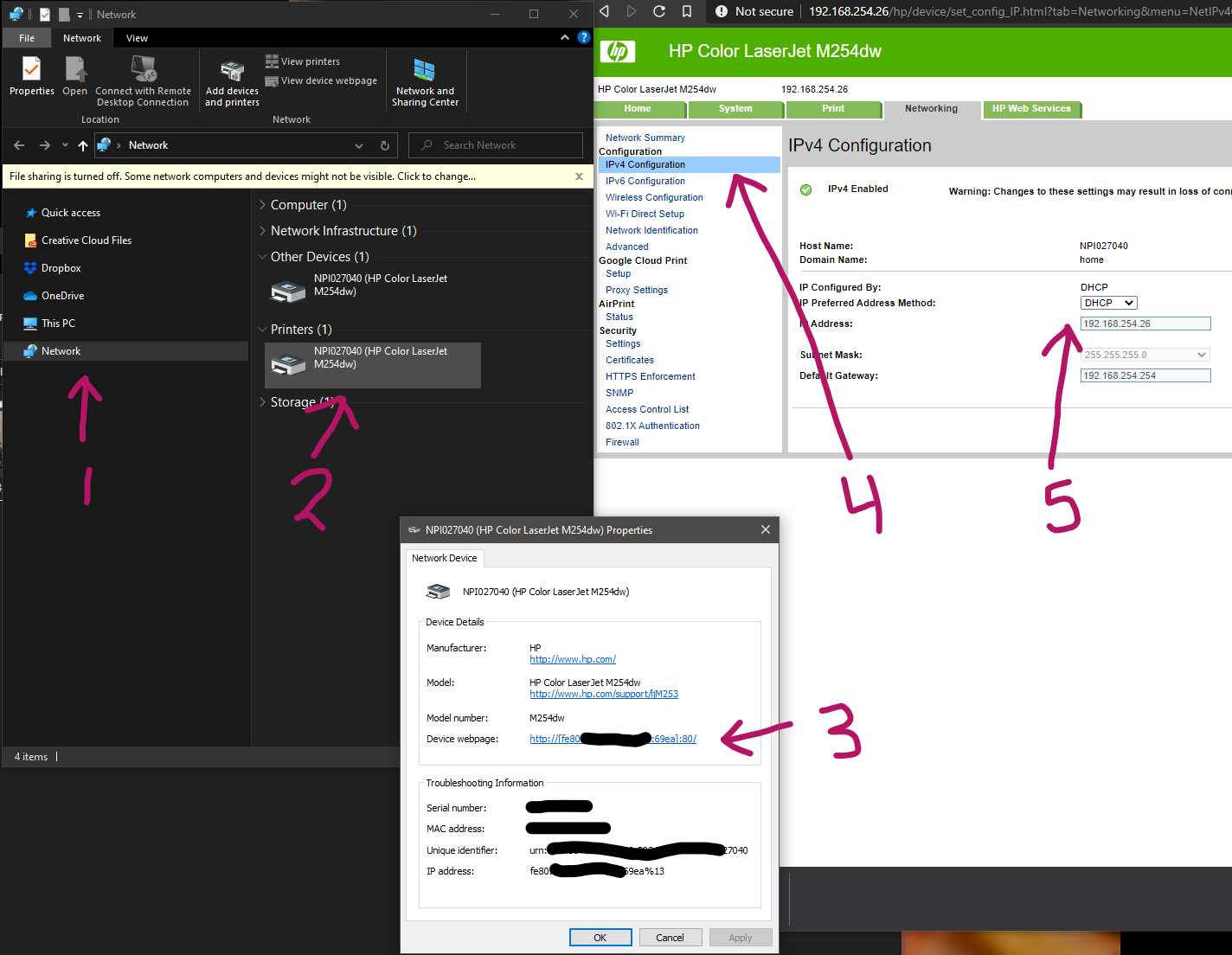The height and width of the screenshot is (955, 1232).
Task: Click the Device webpage link
Action: (613, 739)
